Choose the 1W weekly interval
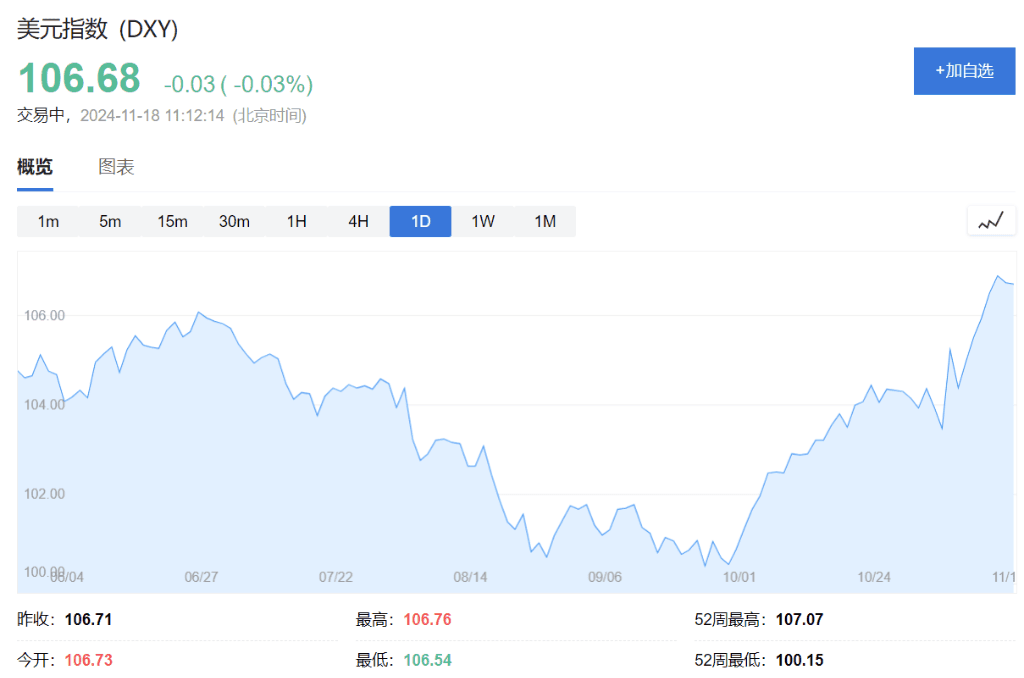The image size is (1024, 678). point(483,221)
